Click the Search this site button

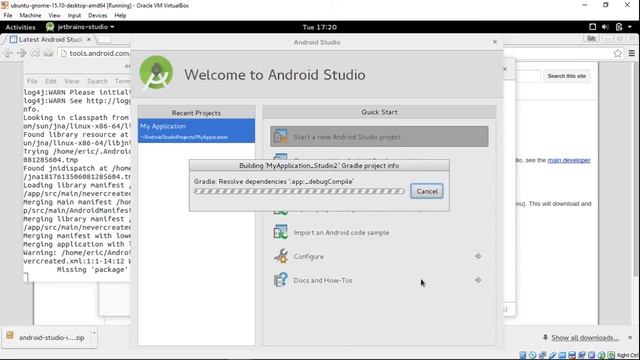567,76
